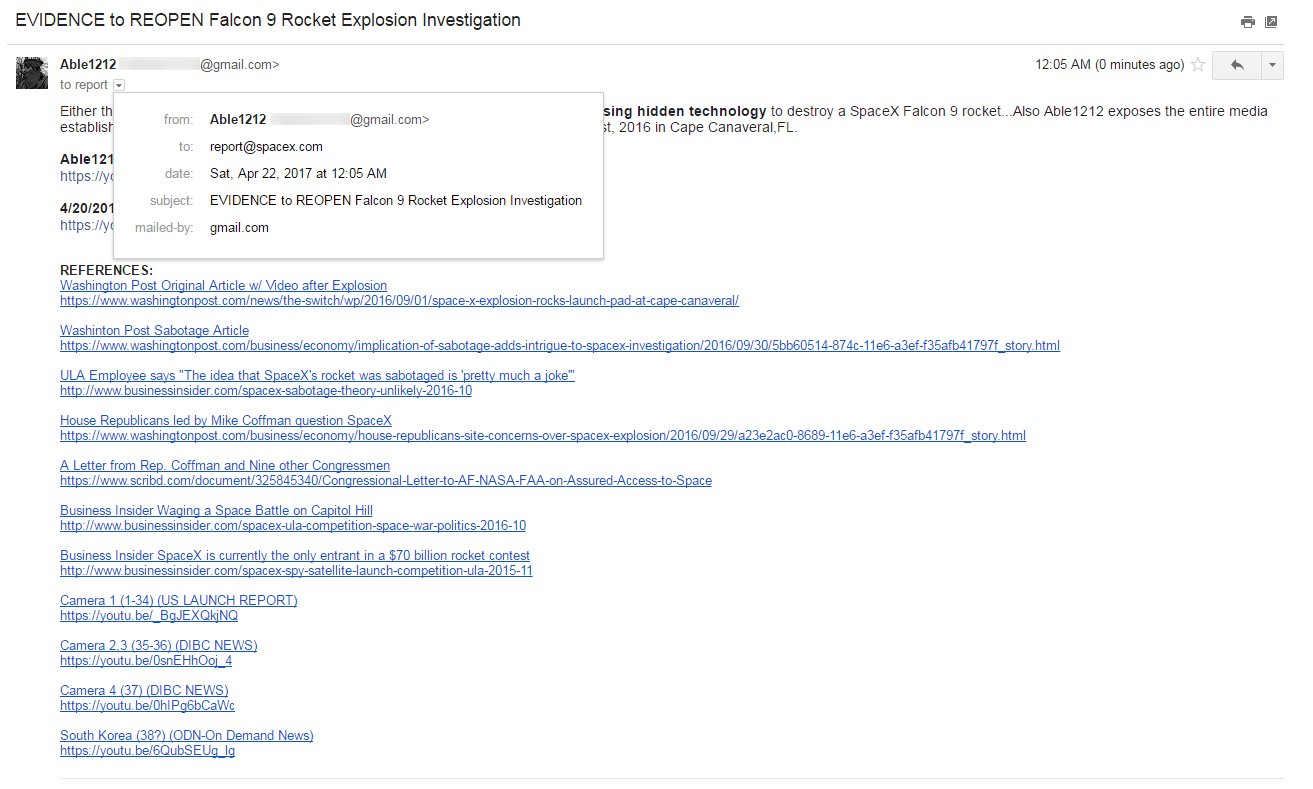Open the scribd.com Congressional Letter URL
This screenshot has height=789, width=1313.
(x=386, y=481)
